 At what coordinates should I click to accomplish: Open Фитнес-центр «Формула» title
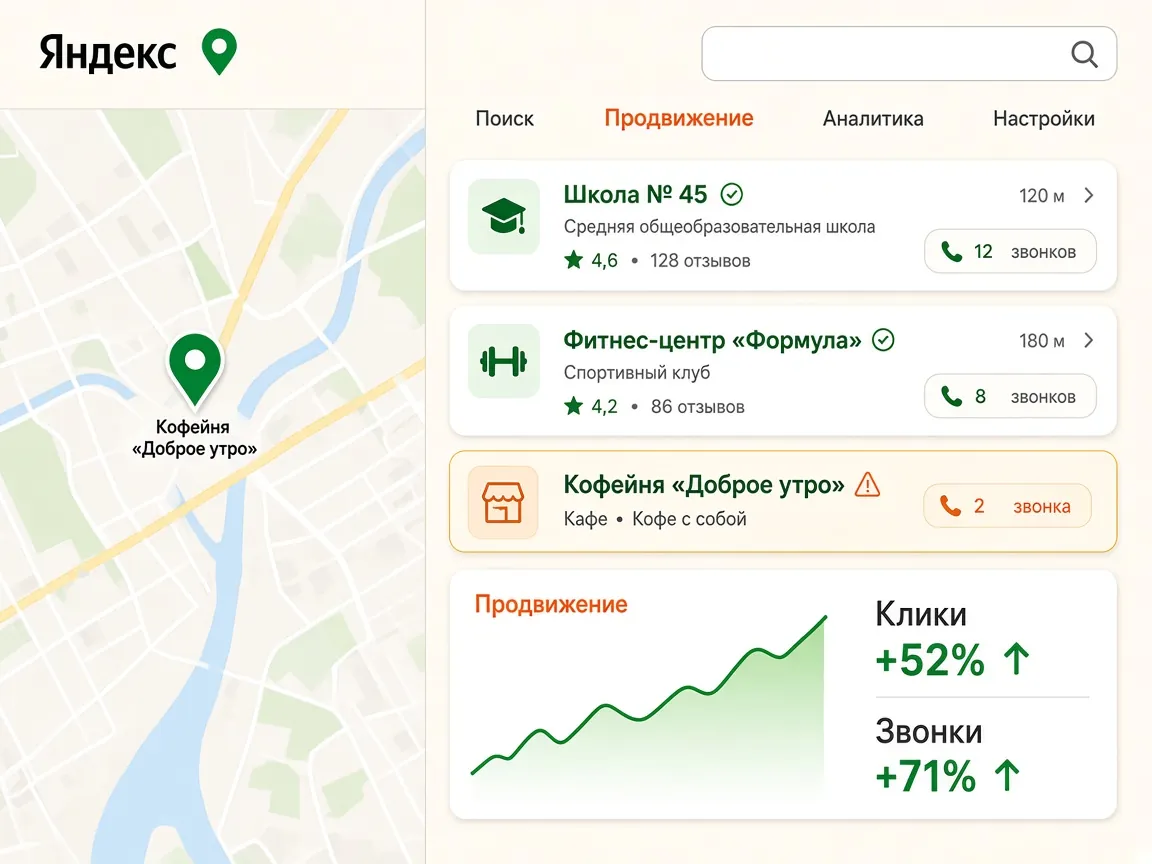tap(712, 340)
